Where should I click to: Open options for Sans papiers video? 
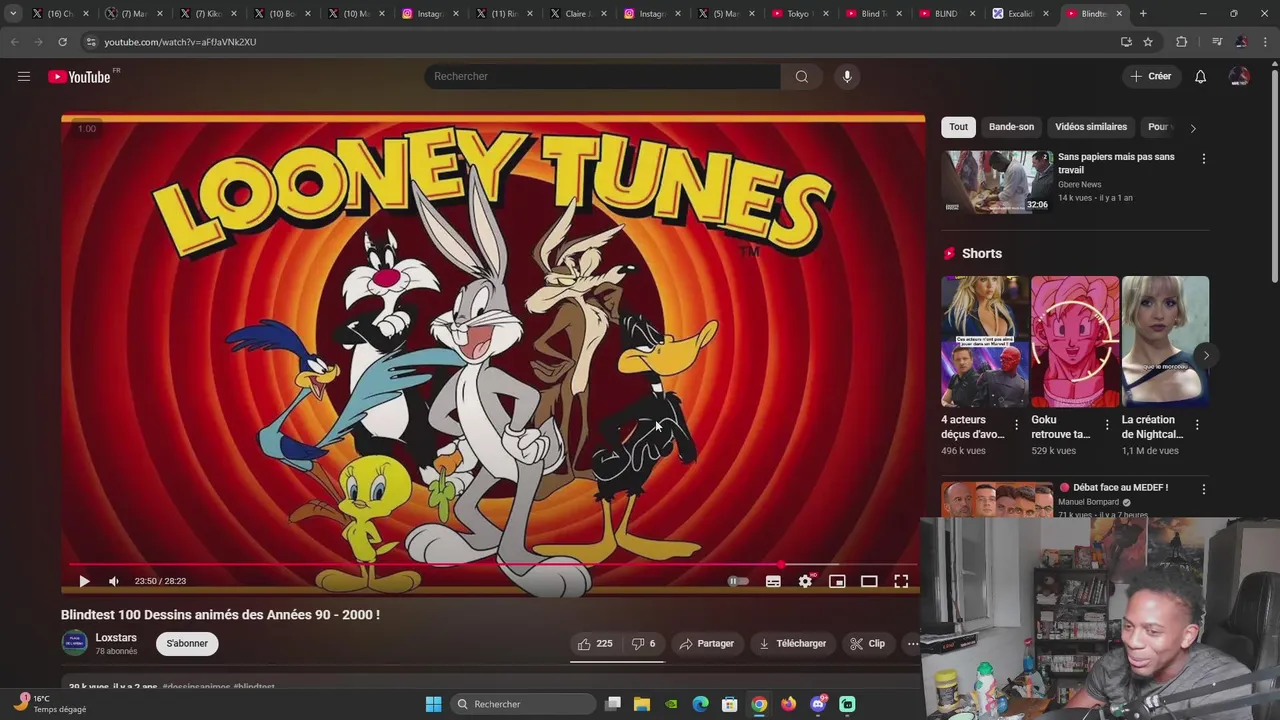pos(1203,159)
